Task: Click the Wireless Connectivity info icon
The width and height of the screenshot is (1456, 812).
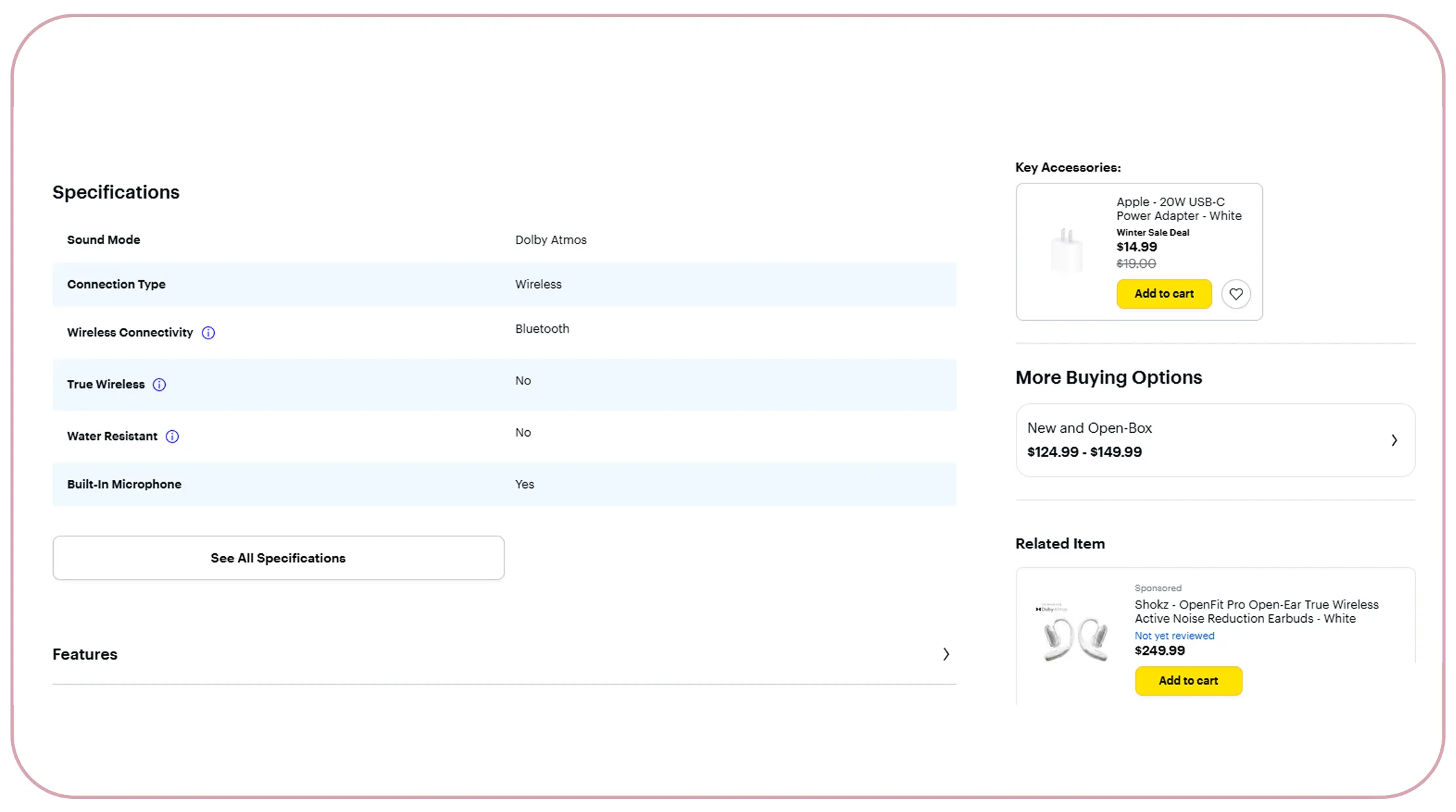Action: pos(208,333)
